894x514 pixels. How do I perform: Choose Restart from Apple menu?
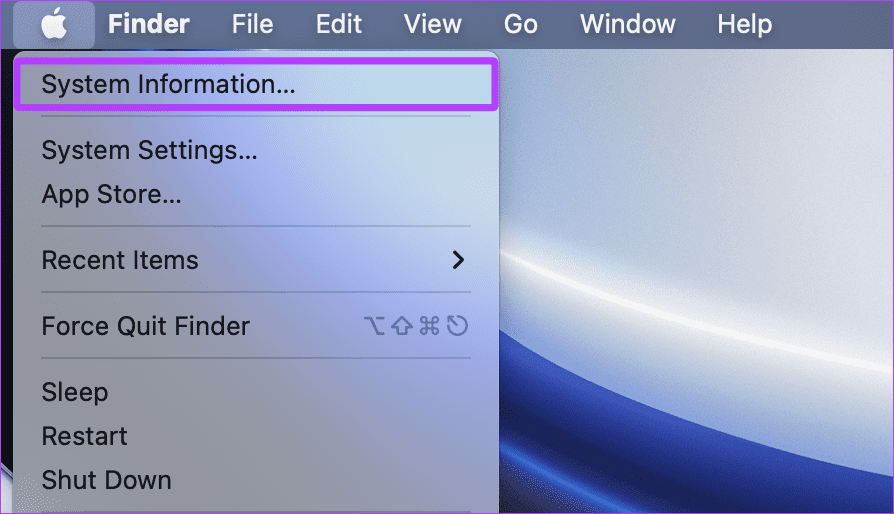256,437
